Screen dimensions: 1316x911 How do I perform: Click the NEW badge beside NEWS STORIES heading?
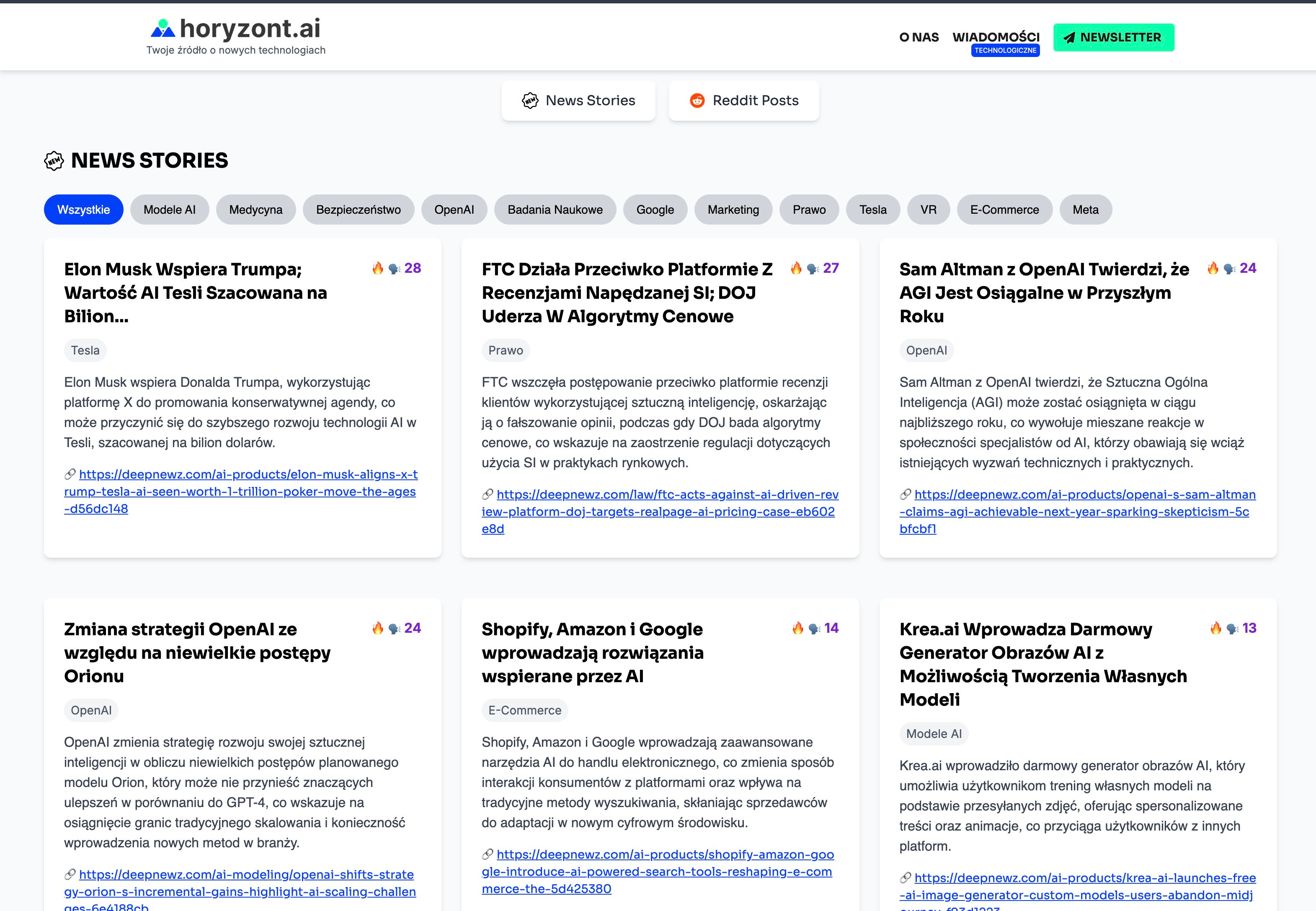(54, 161)
